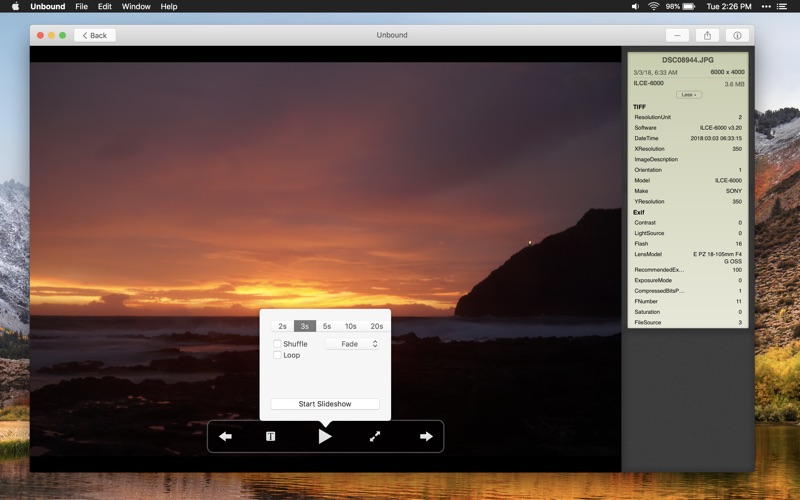Enable the Shuffle checkbox

pyautogui.click(x=278, y=344)
